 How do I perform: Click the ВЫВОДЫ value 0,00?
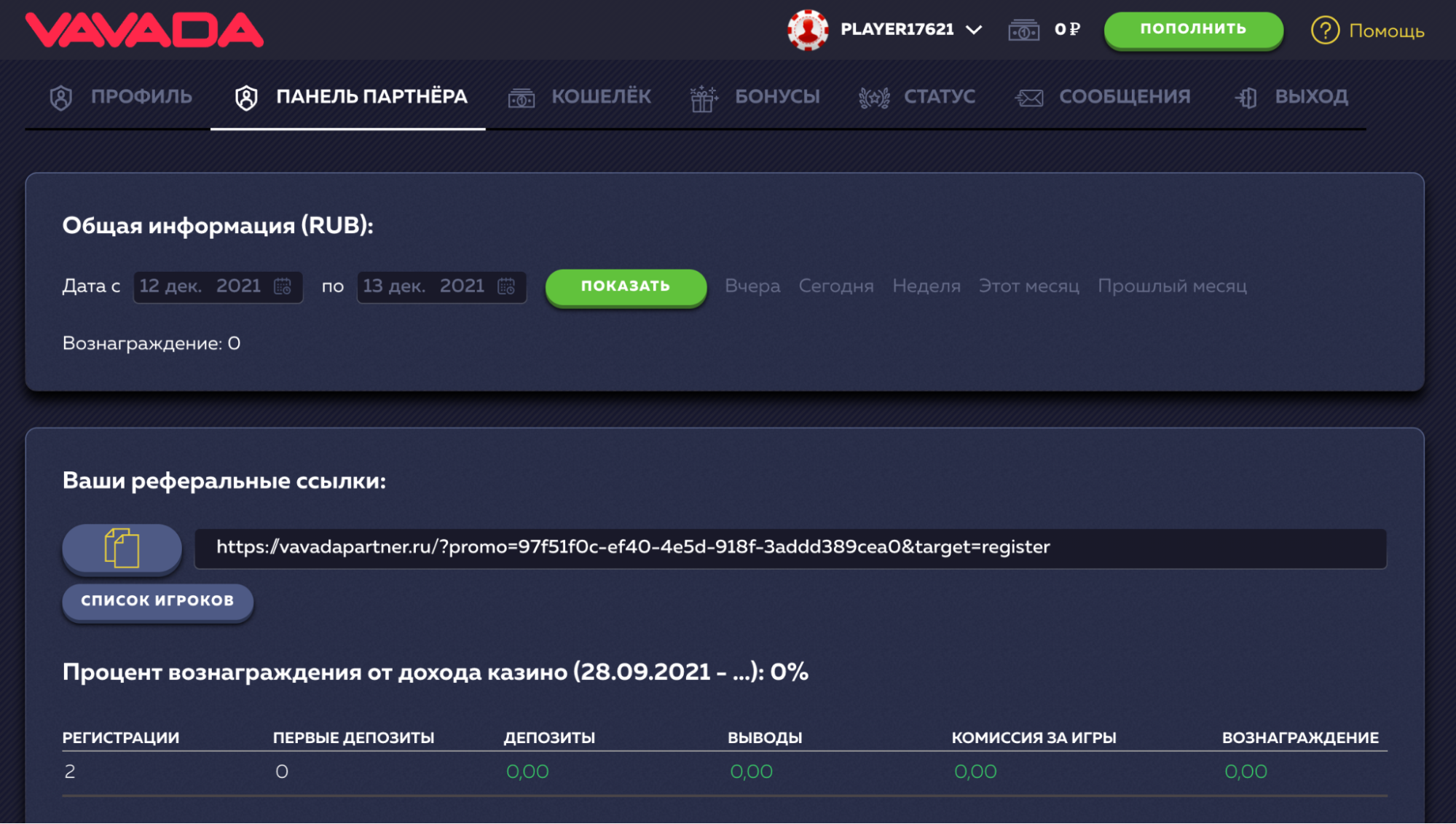tap(751, 772)
